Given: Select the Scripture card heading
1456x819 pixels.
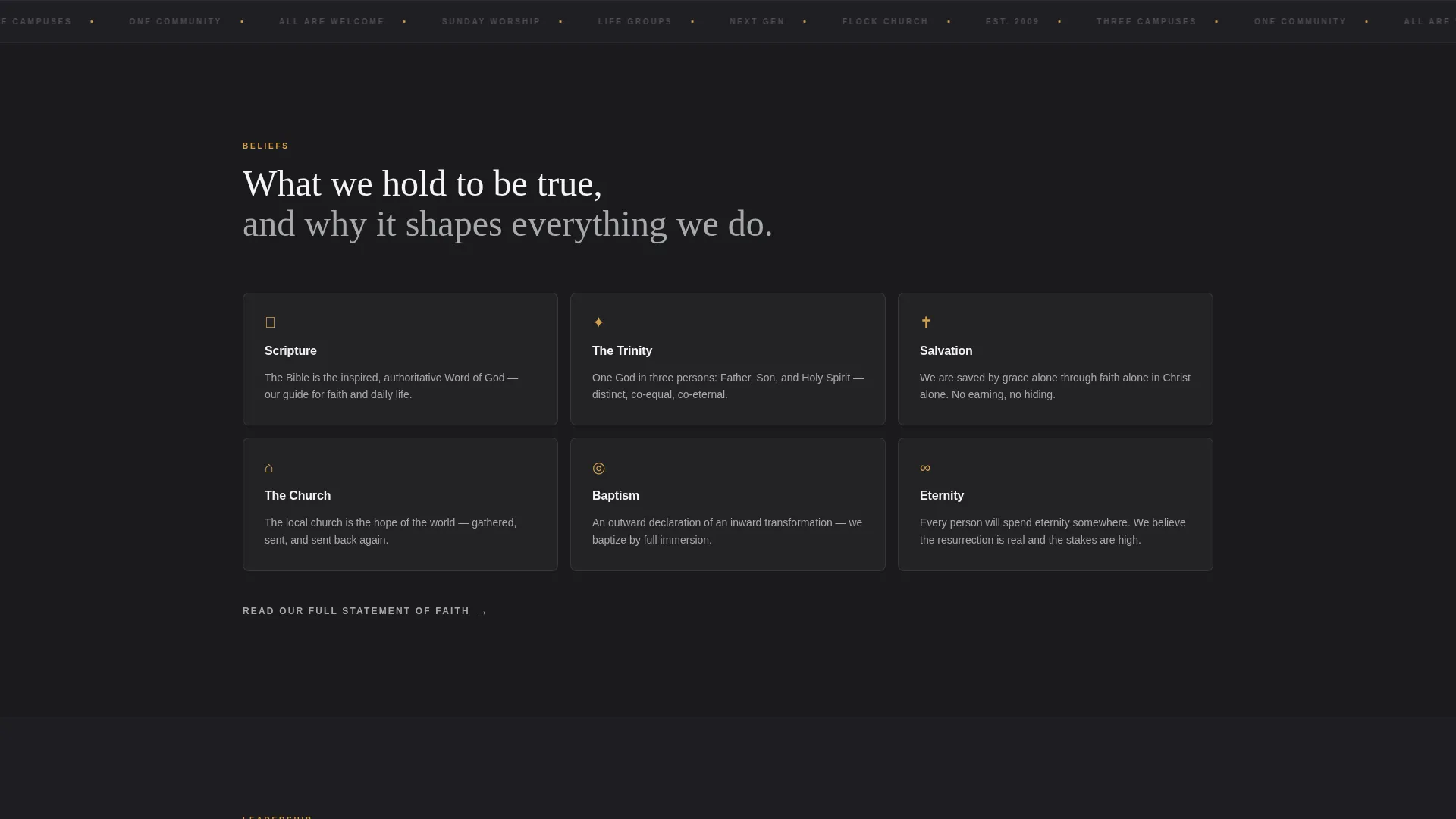Looking at the screenshot, I should click(290, 350).
